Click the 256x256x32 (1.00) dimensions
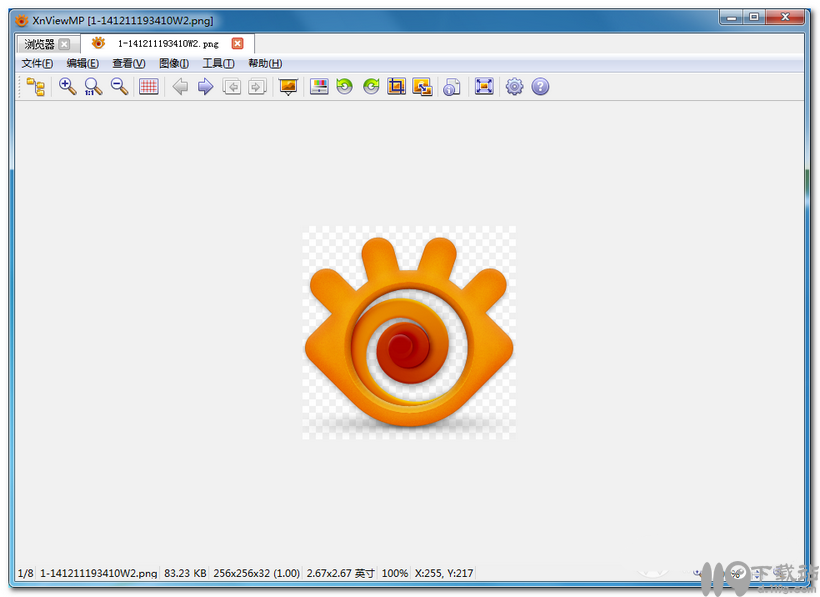 click(256, 573)
